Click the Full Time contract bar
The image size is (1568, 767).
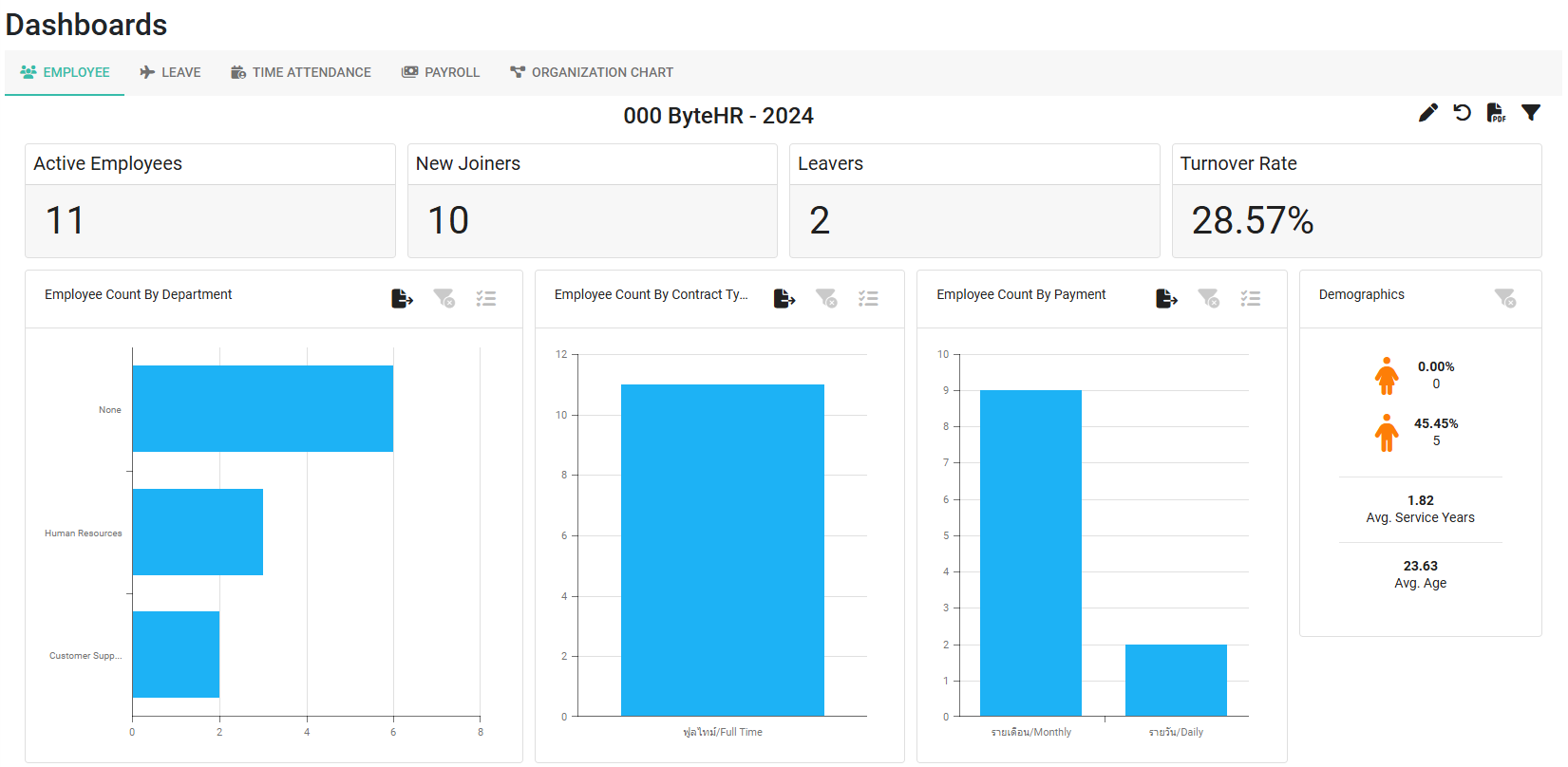723,550
